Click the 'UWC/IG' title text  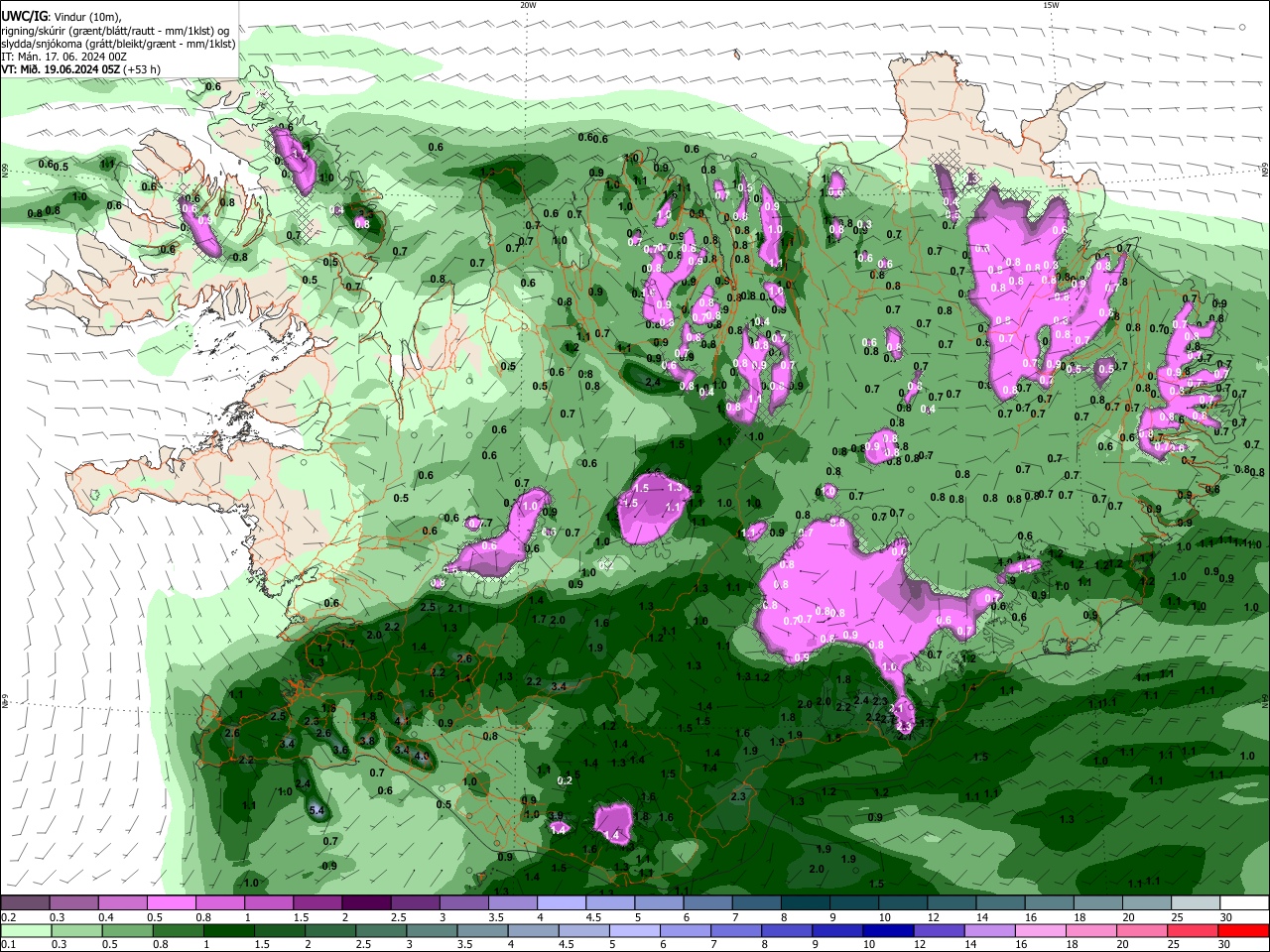click(x=23, y=16)
